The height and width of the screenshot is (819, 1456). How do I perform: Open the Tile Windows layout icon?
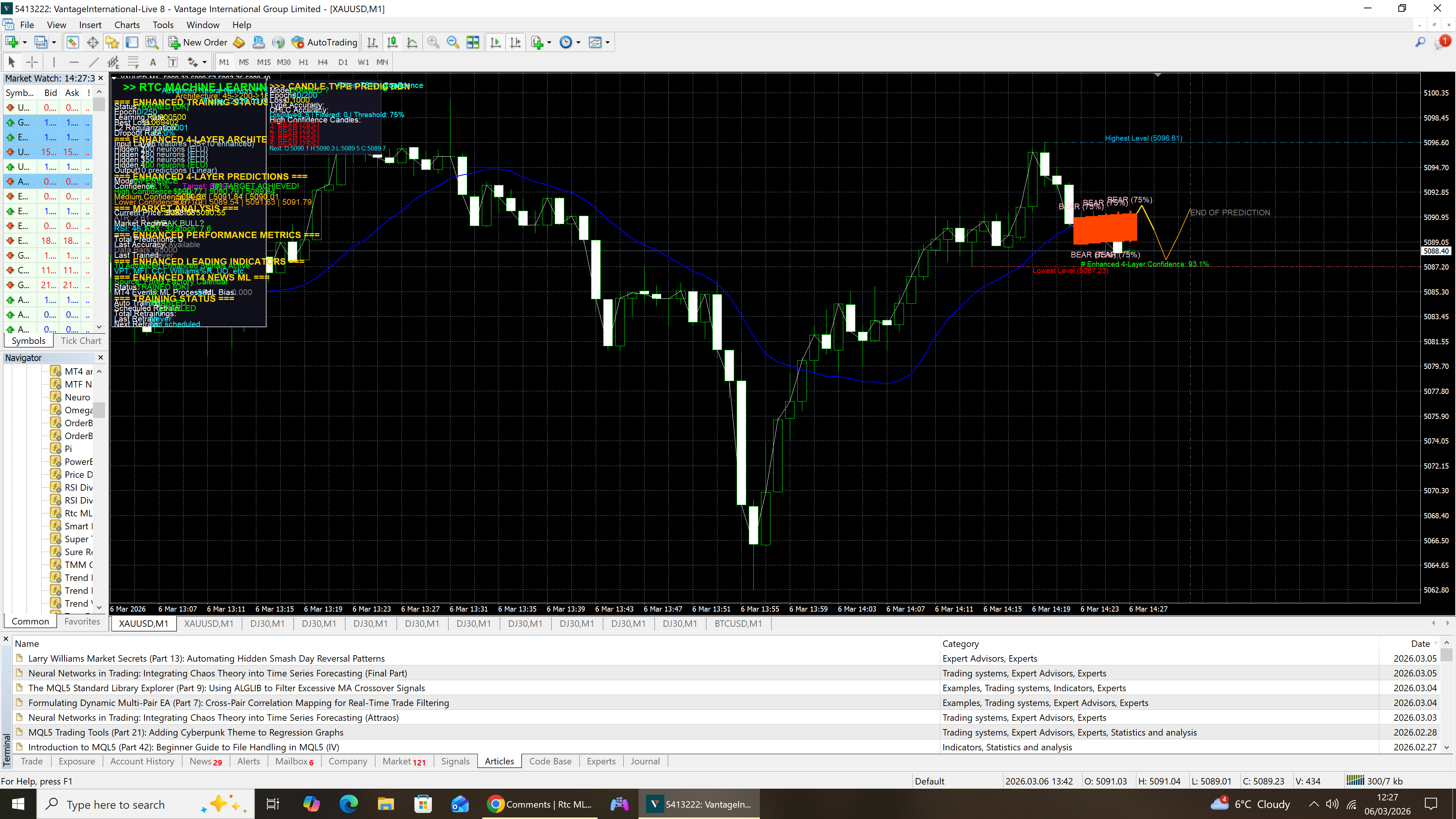coord(472,42)
